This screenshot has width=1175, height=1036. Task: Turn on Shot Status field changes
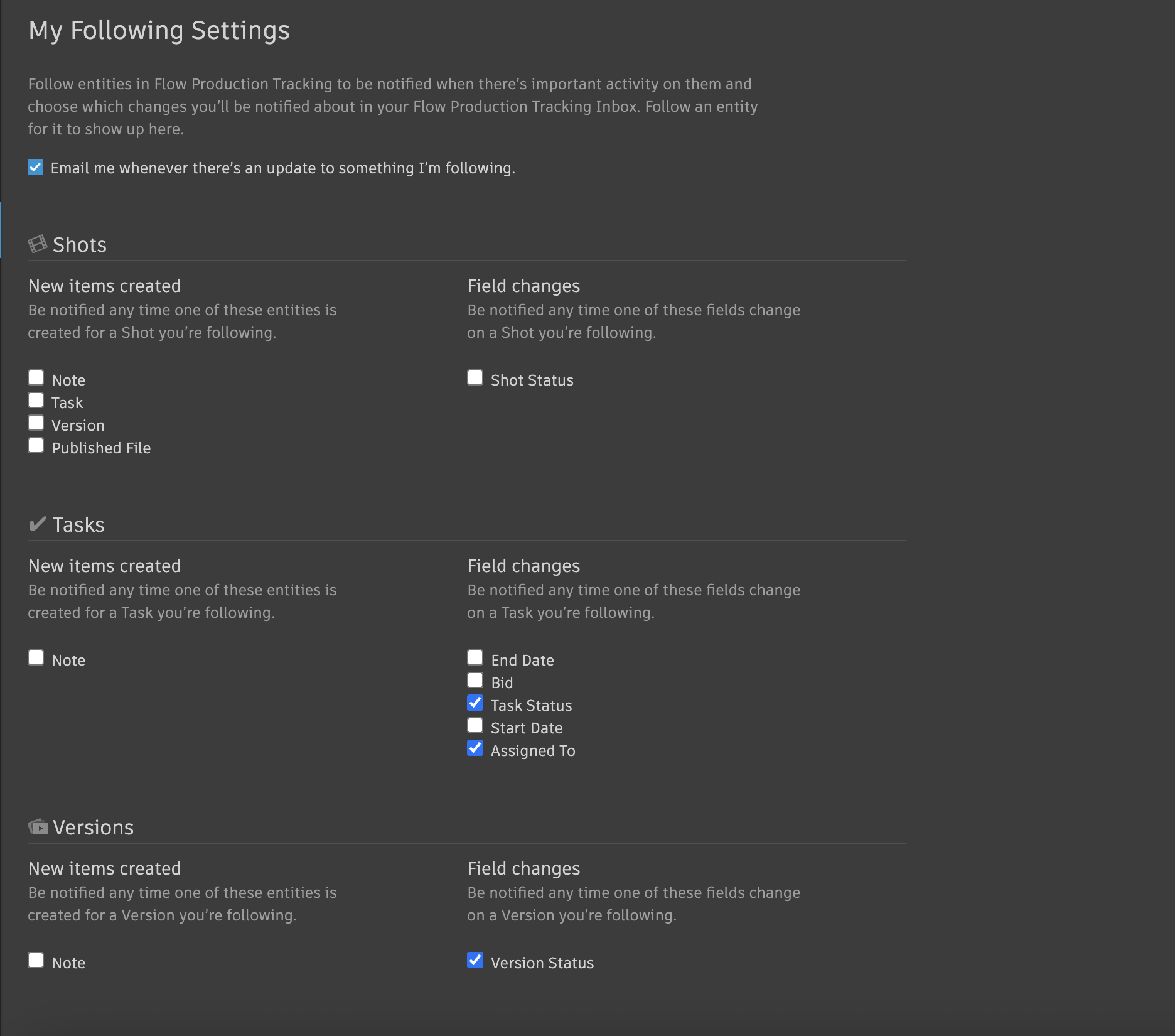[x=475, y=378]
